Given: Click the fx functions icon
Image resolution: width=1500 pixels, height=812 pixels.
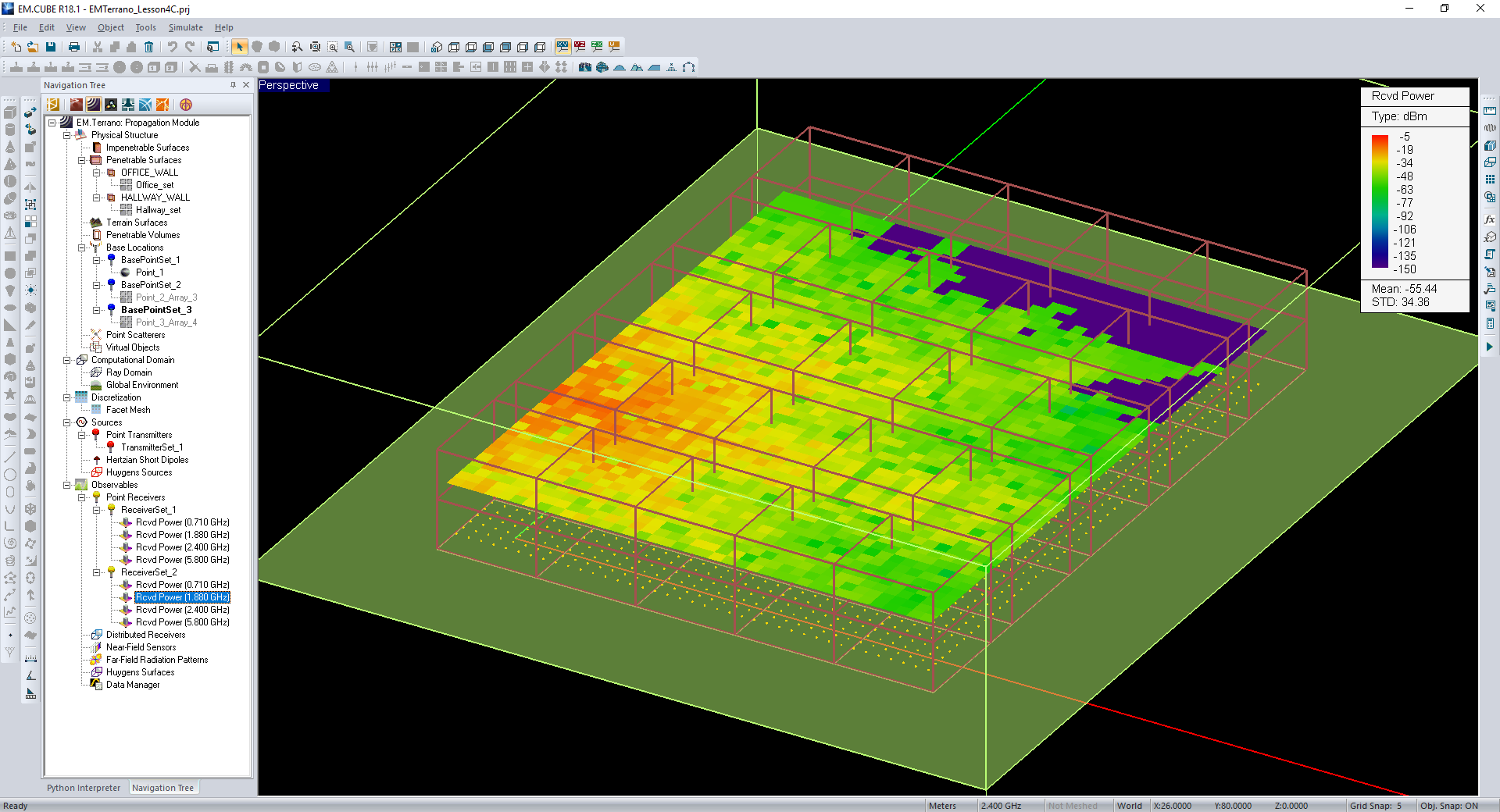Looking at the screenshot, I should pos(1490,220).
